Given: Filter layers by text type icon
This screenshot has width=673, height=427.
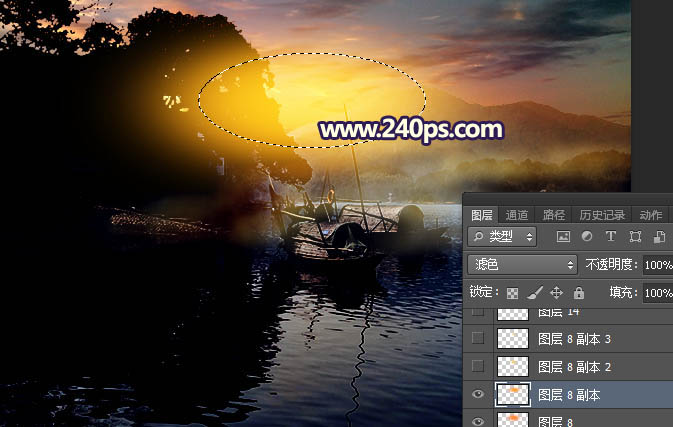Looking at the screenshot, I should pyautogui.click(x=611, y=237).
